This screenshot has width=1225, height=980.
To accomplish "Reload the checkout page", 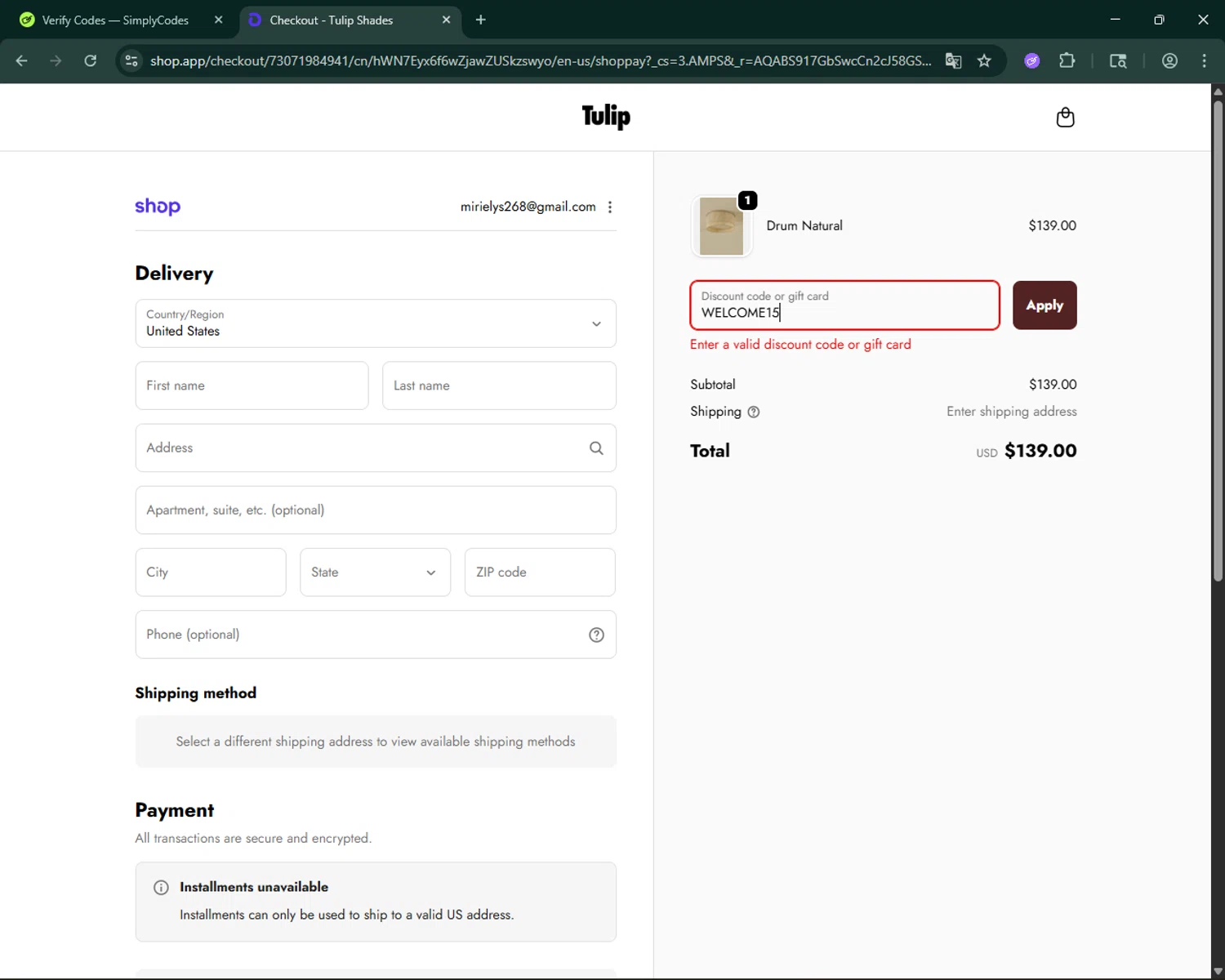I will [x=91, y=60].
